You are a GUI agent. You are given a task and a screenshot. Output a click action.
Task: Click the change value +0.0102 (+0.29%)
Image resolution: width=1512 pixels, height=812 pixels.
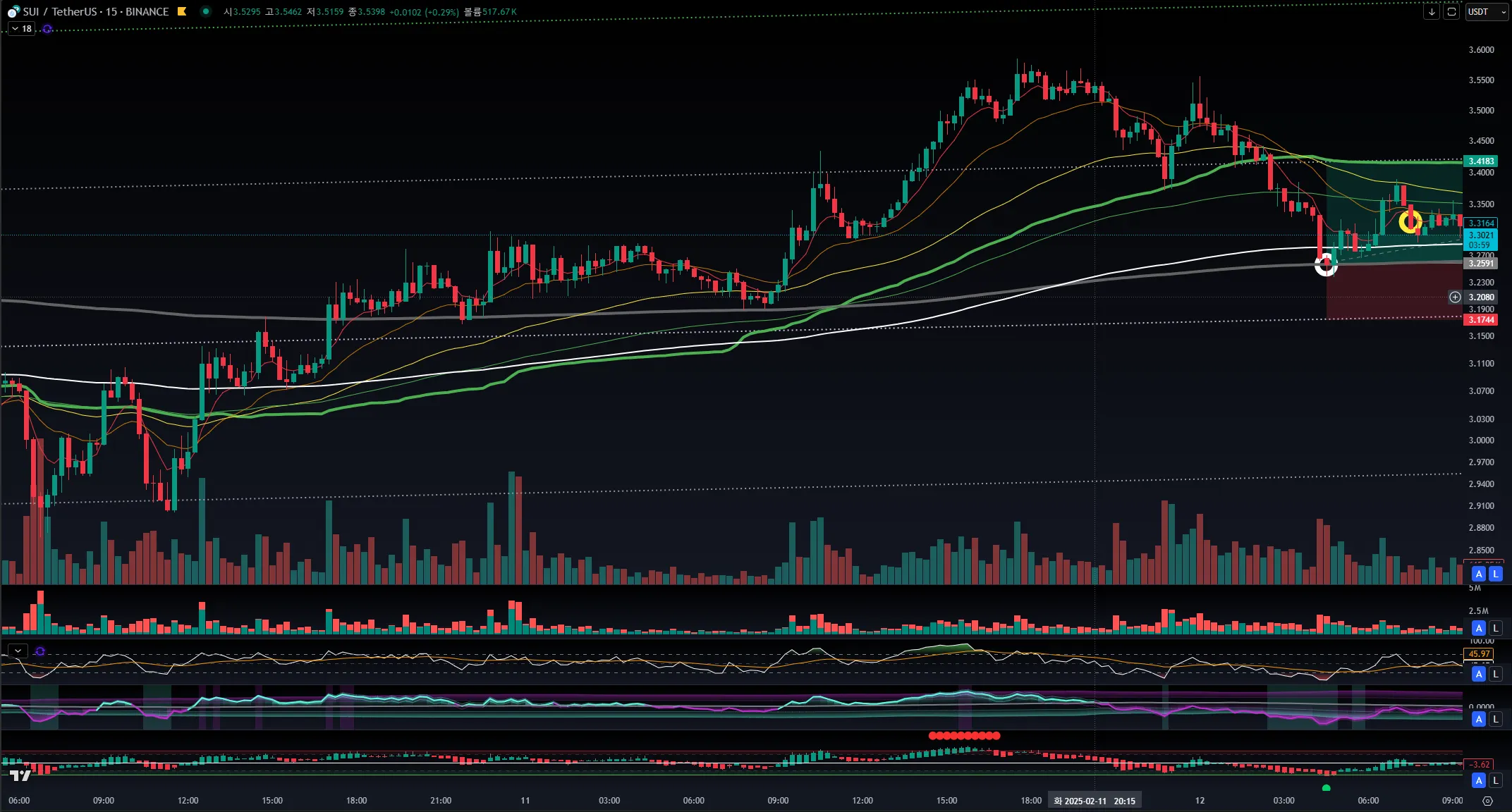point(424,12)
